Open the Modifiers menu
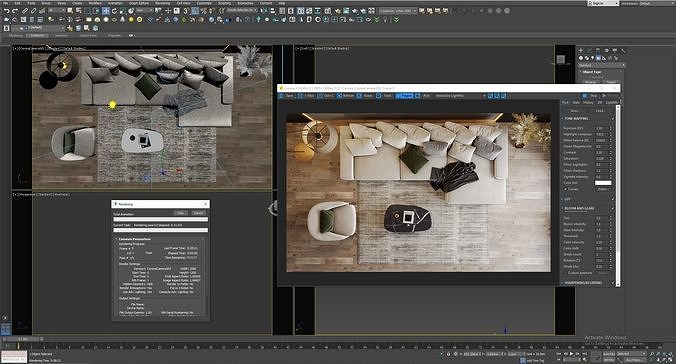Image resolution: width=676 pixels, height=364 pixels. 95,3
